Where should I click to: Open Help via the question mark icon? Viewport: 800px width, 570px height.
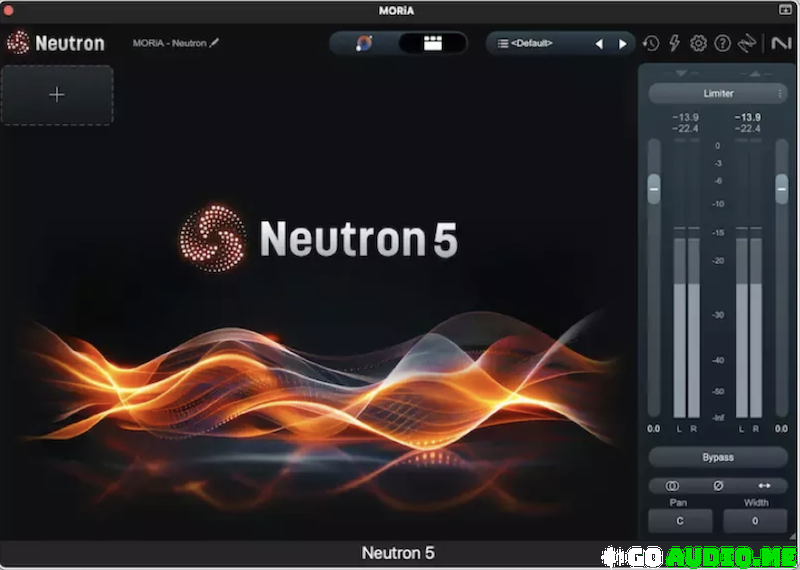pyautogui.click(x=722, y=44)
